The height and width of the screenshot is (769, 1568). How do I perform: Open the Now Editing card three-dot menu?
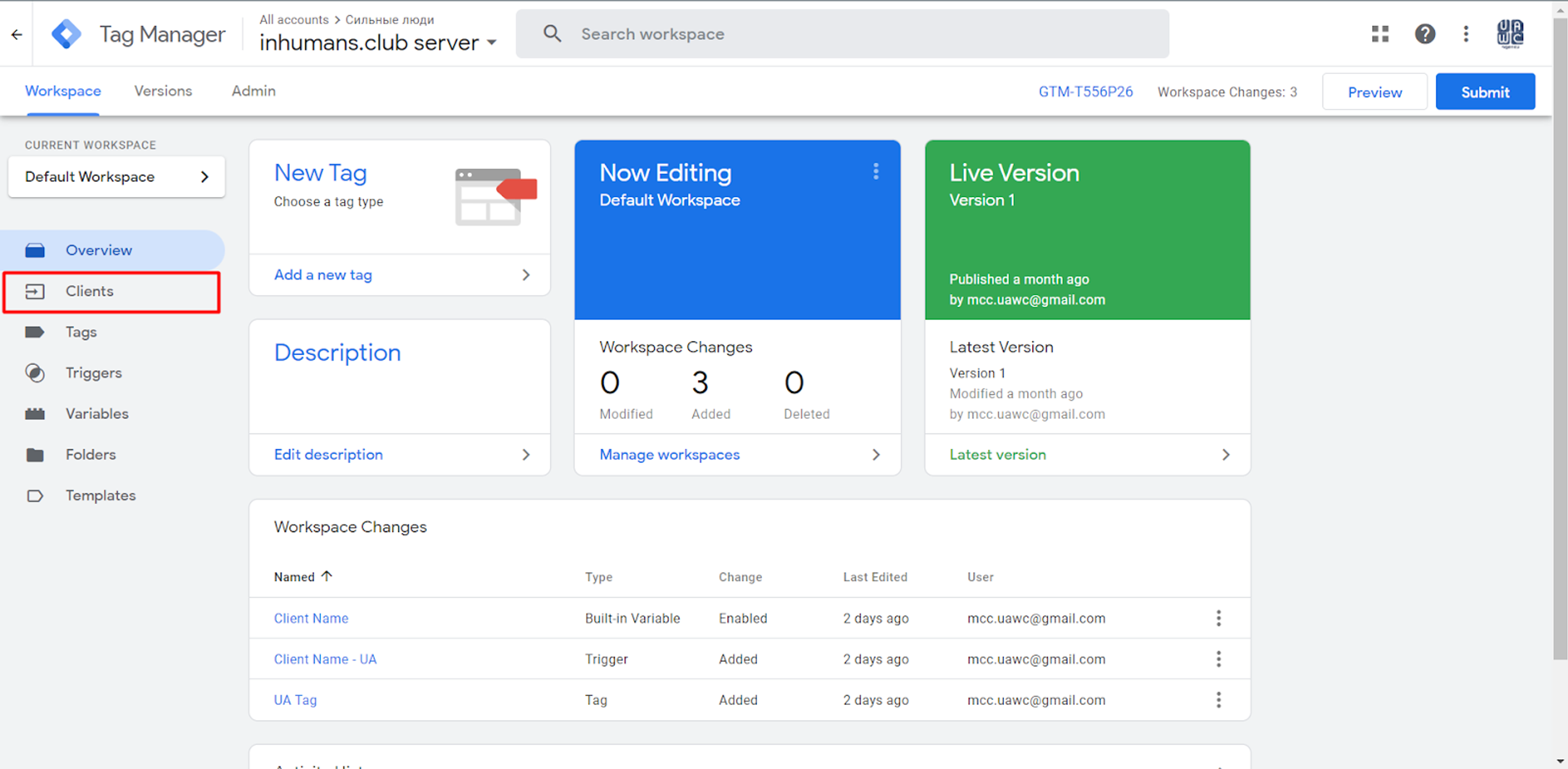[876, 171]
